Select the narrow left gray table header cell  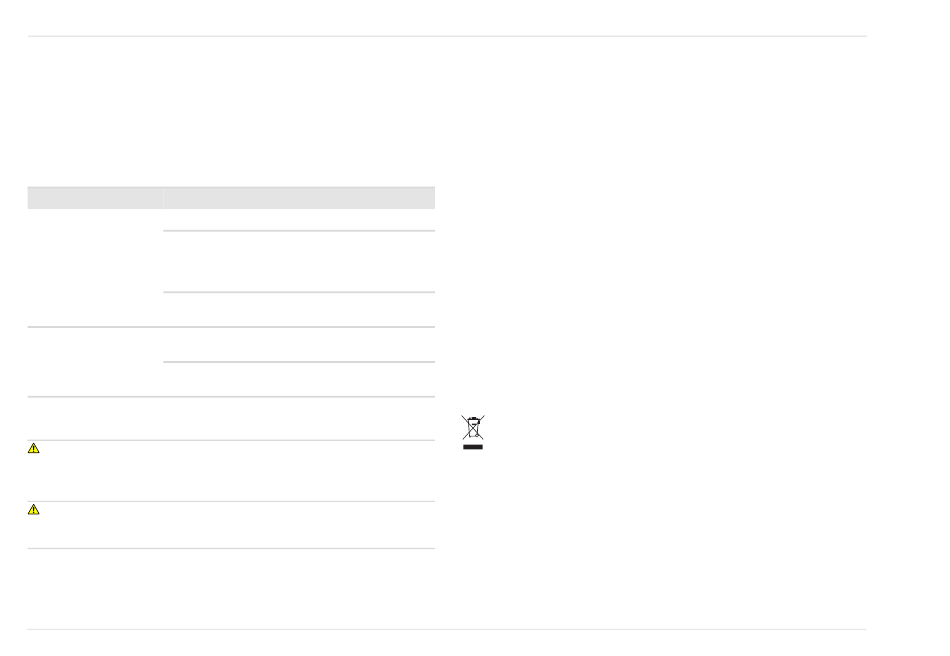click(95, 198)
